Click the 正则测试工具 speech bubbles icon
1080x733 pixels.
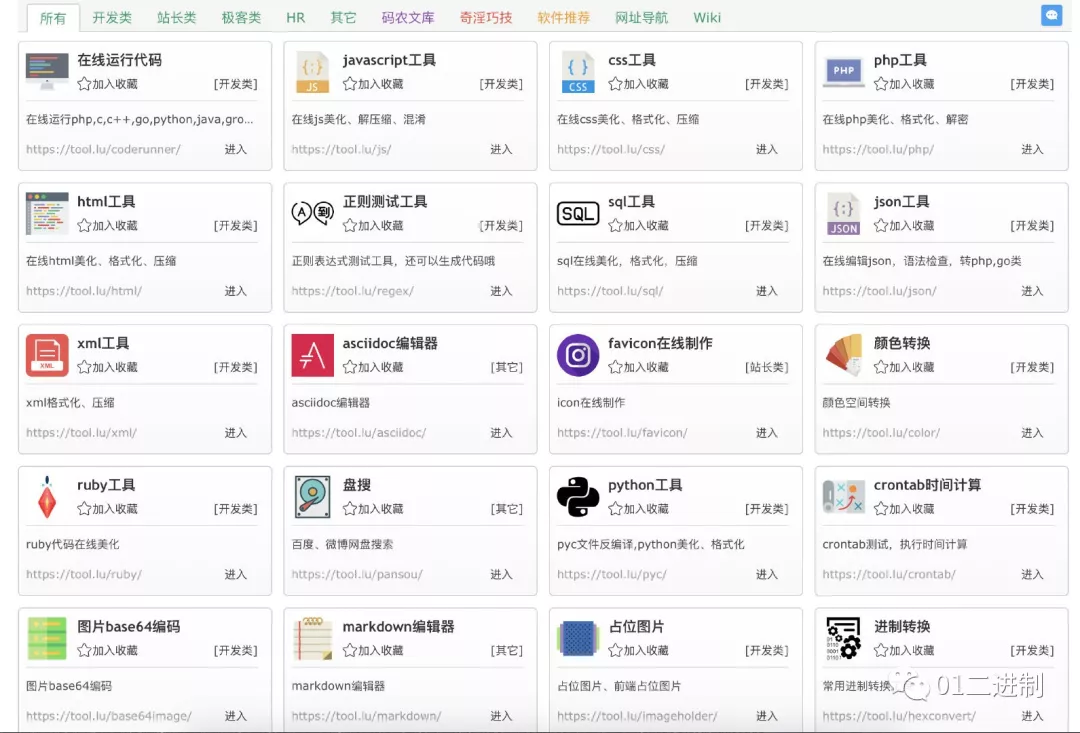coord(313,213)
